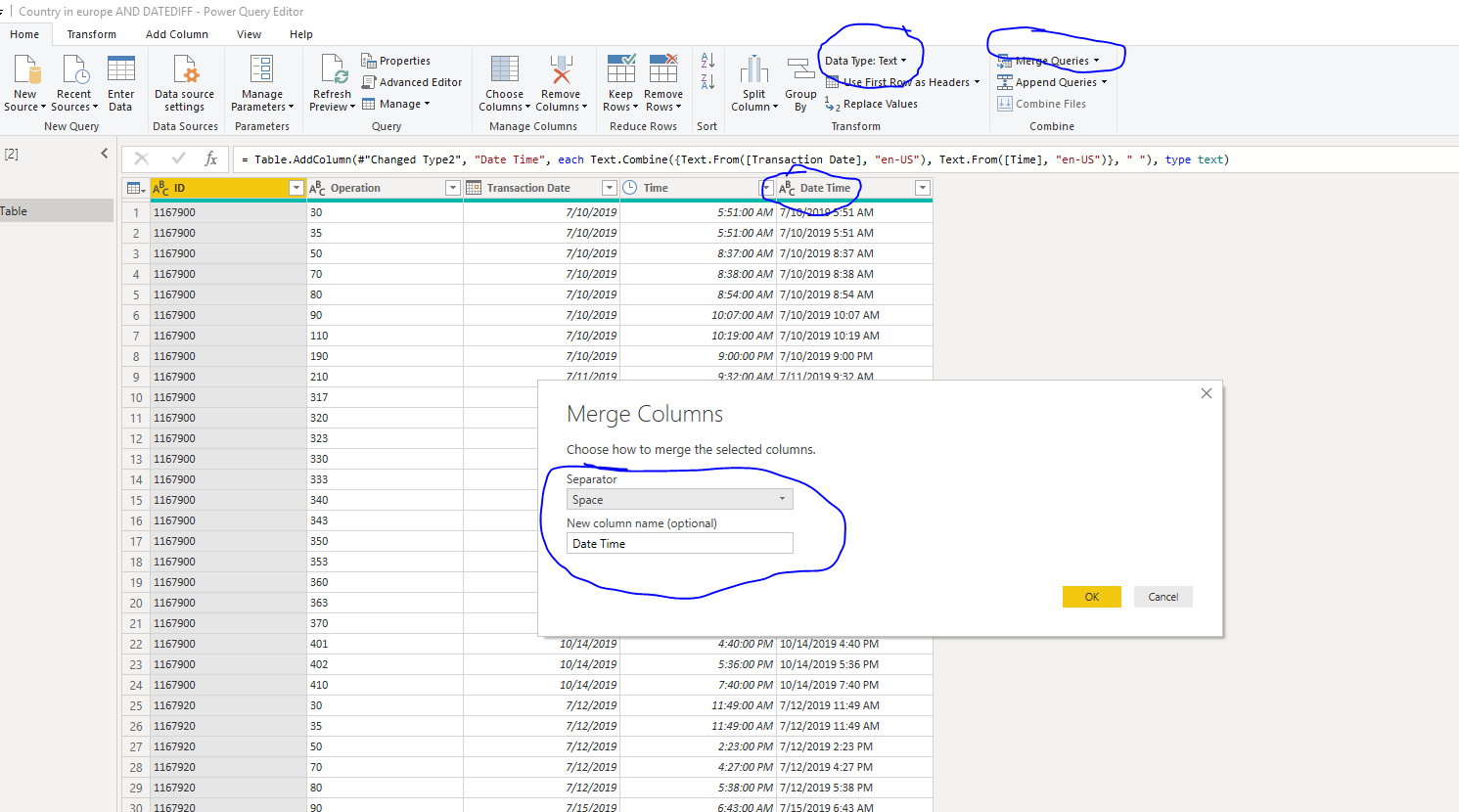Screen dimensions: 1459x812
Task: Confirm merge with OK button
Action: click(1092, 597)
